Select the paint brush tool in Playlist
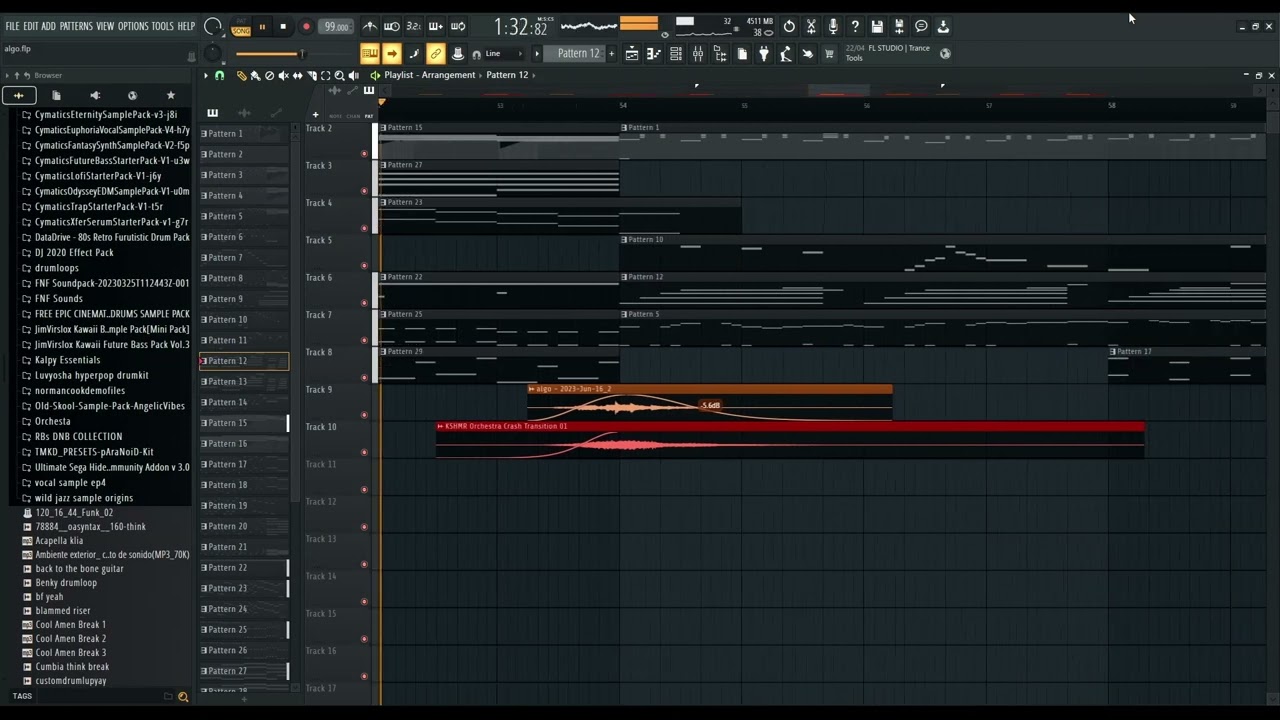Viewport: 1280px width, 720px height. click(255, 76)
